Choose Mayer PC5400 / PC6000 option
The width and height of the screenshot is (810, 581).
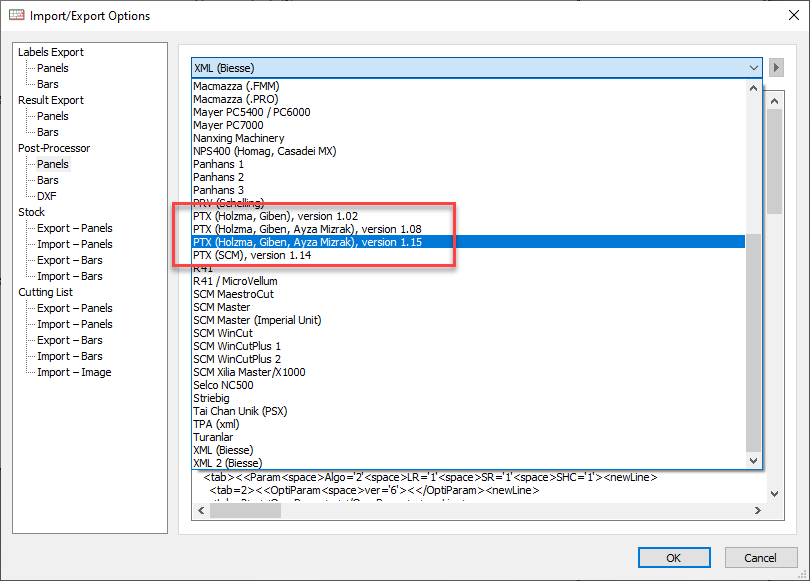click(469, 112)
